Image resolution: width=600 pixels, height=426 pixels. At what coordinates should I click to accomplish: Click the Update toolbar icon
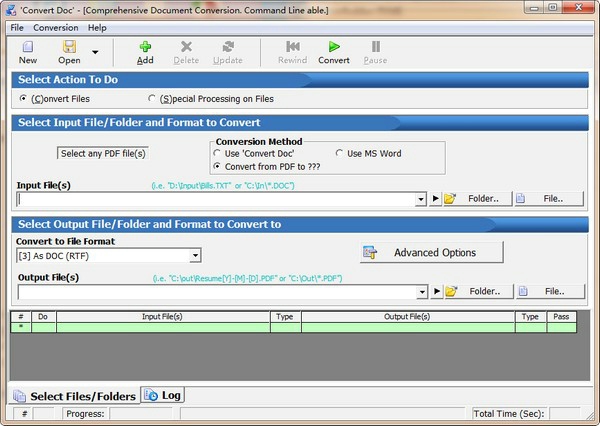pos(228,47)
